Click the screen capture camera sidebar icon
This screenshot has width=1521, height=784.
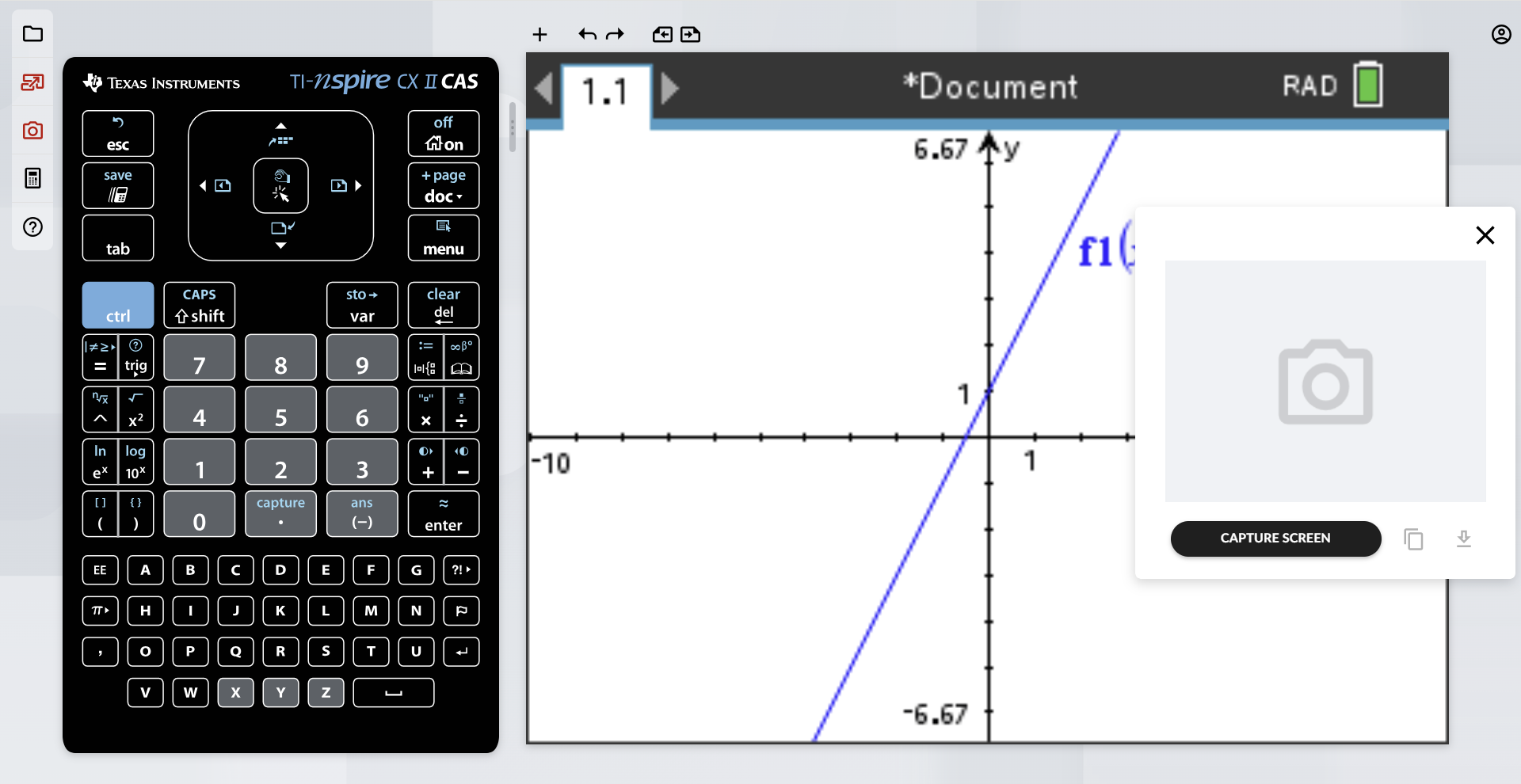coord(32,131)
